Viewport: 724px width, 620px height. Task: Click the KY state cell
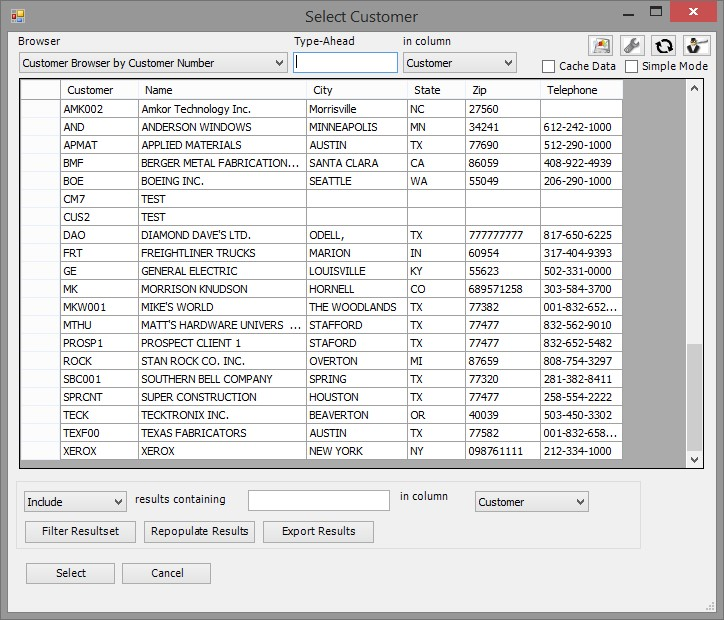[x=436, y=271]
